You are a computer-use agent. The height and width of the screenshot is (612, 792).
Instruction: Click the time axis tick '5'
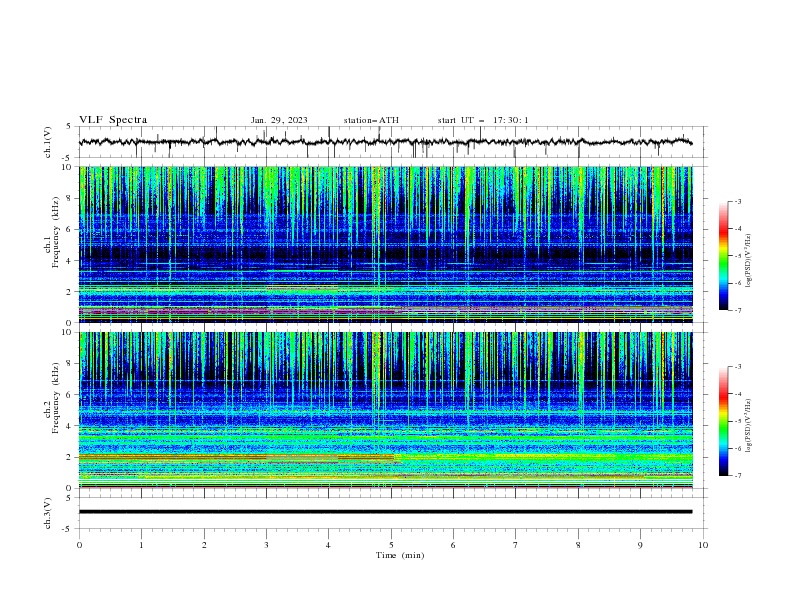391,545
